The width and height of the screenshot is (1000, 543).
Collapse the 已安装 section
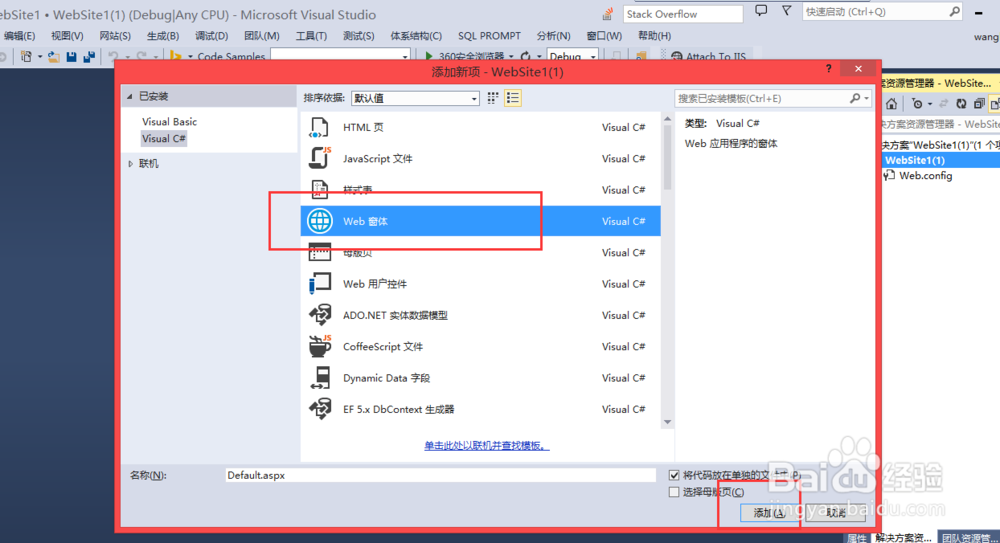(x=130, y=96)
